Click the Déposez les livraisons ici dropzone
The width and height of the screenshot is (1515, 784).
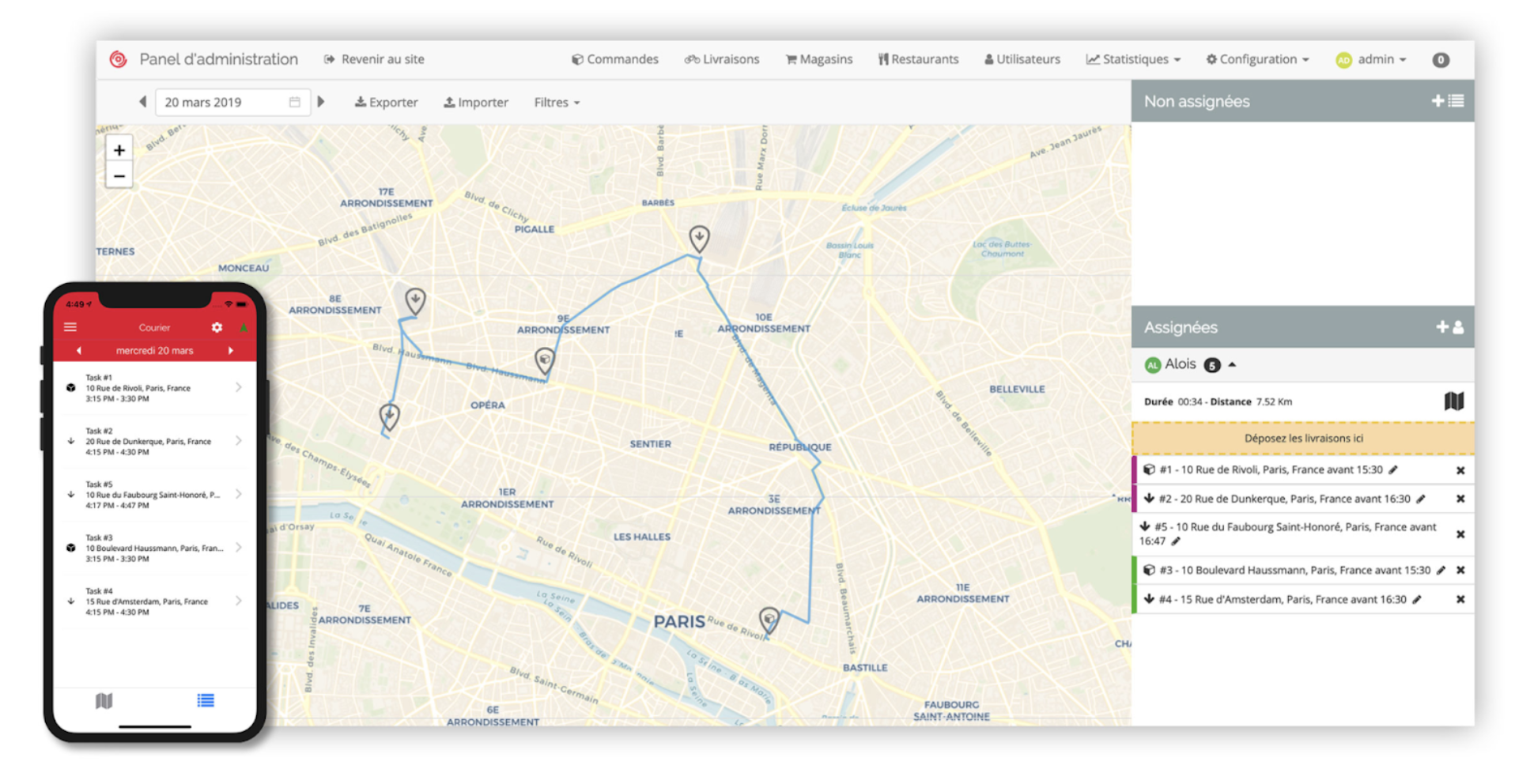pyautogui.click(x=1303, y=438)
